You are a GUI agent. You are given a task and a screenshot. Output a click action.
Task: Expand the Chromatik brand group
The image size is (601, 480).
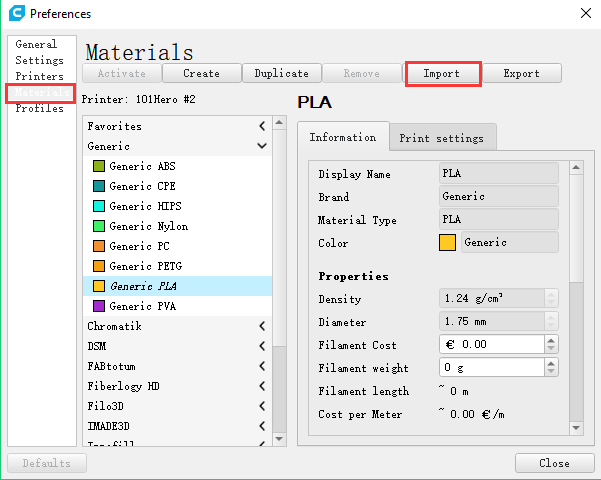click(x=262, y=326)
